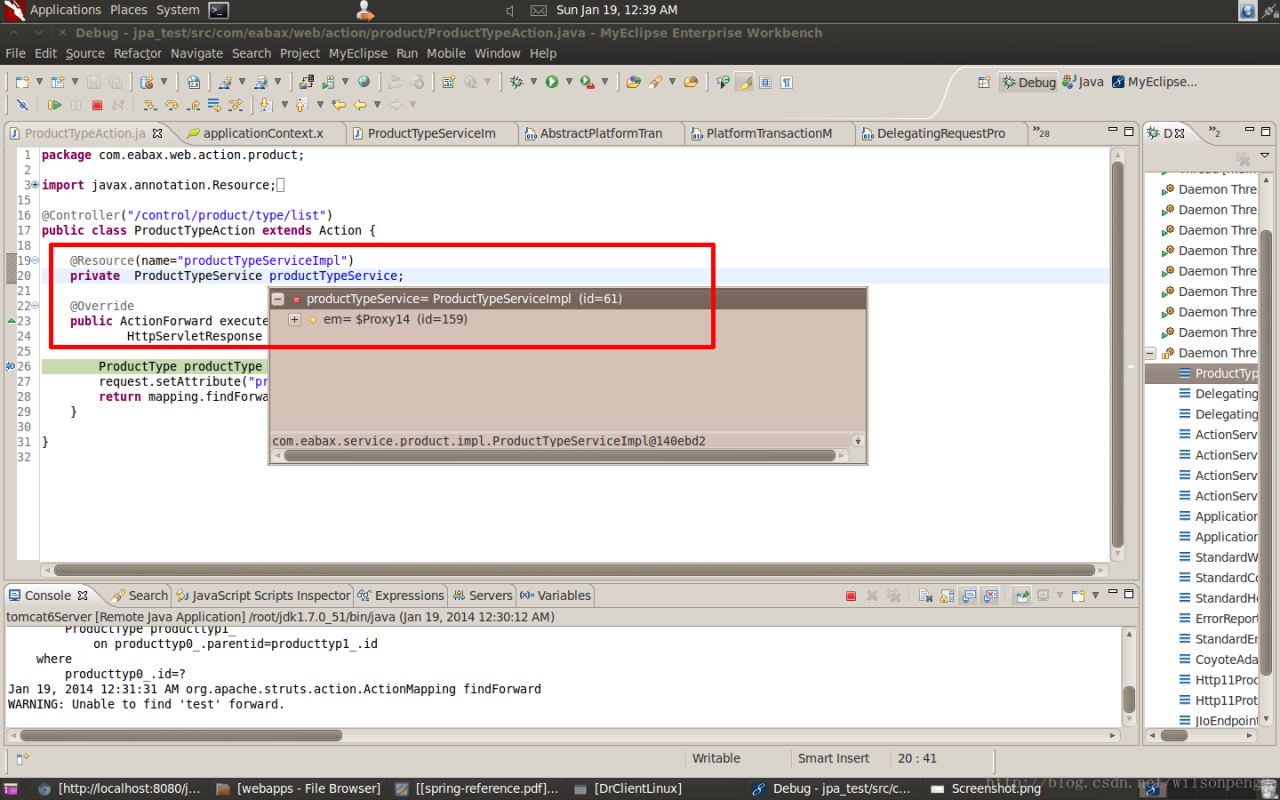
Task: Click the Resume debug button
Action: coord(54,105)
